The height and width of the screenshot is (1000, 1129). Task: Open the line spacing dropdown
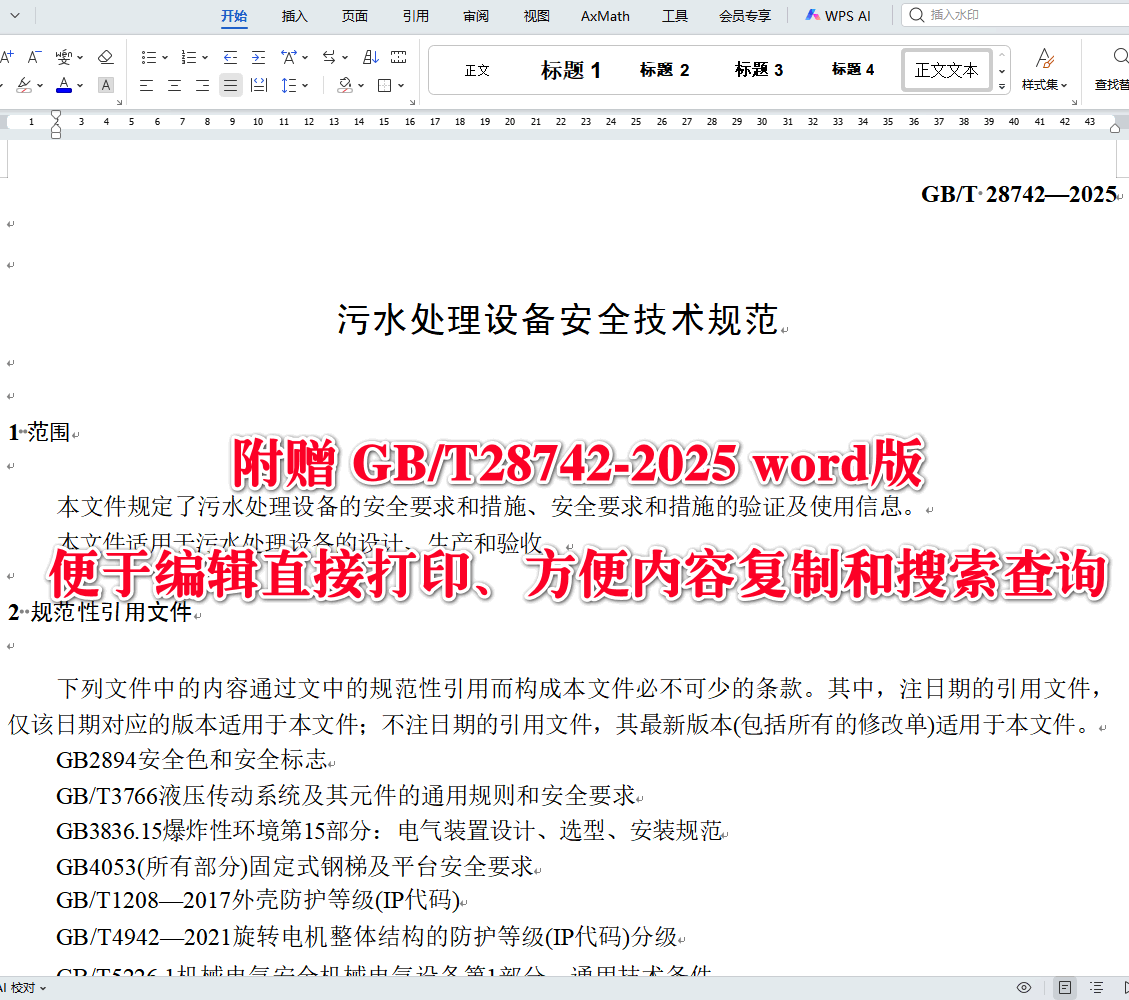point(296,85)
